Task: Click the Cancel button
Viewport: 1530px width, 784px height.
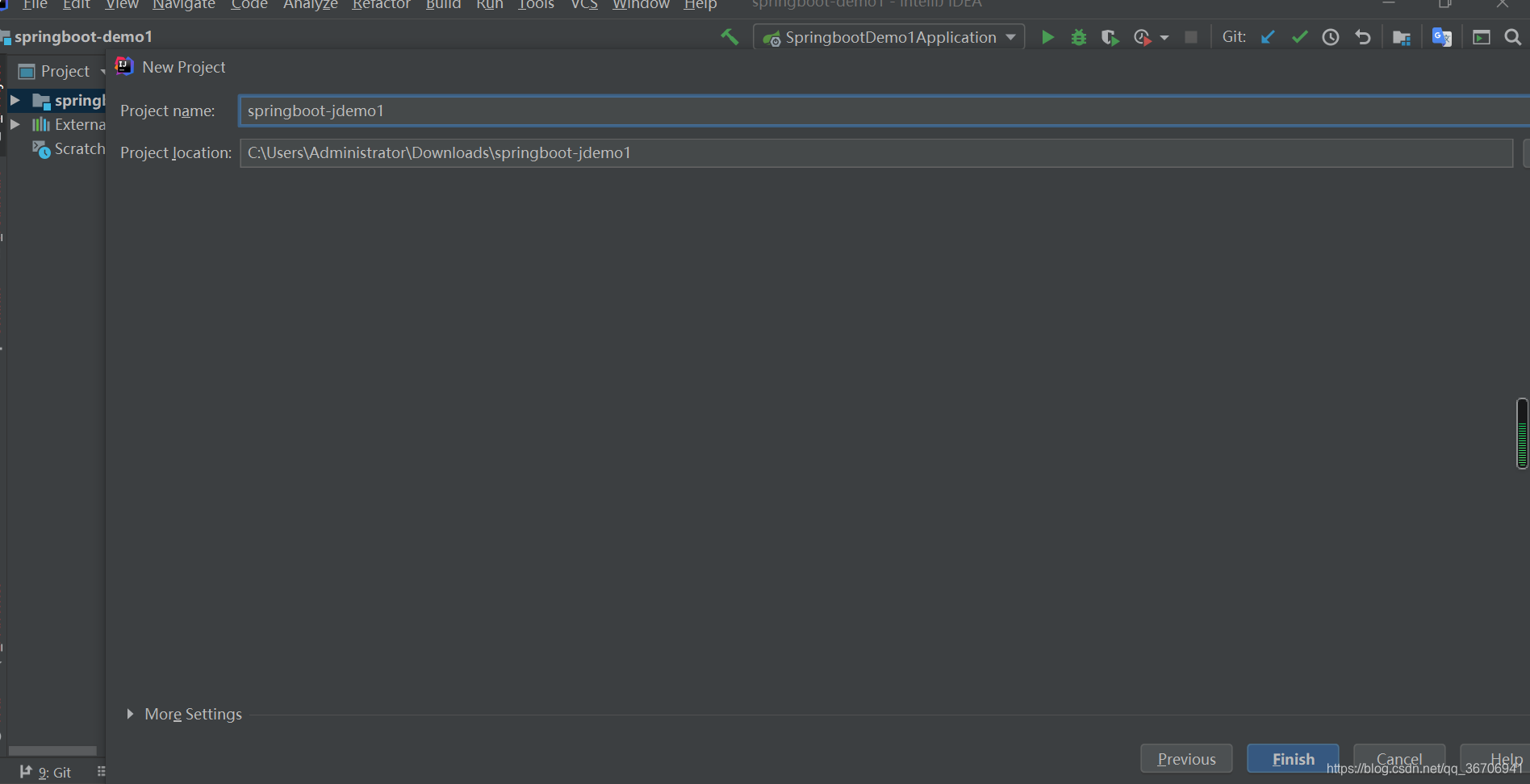Action: [x=1399, y=758]
